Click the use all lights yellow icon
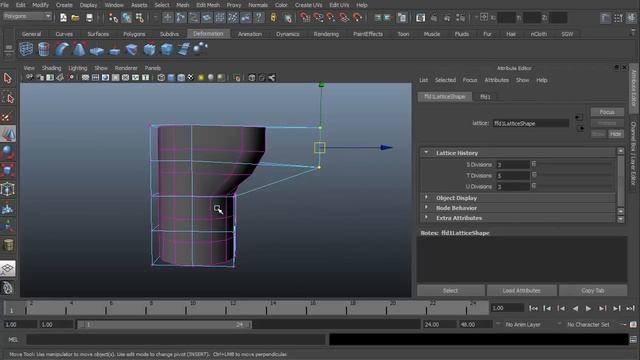Image resolution: width=640 pixels, height=360 pixels. [201, 78]
